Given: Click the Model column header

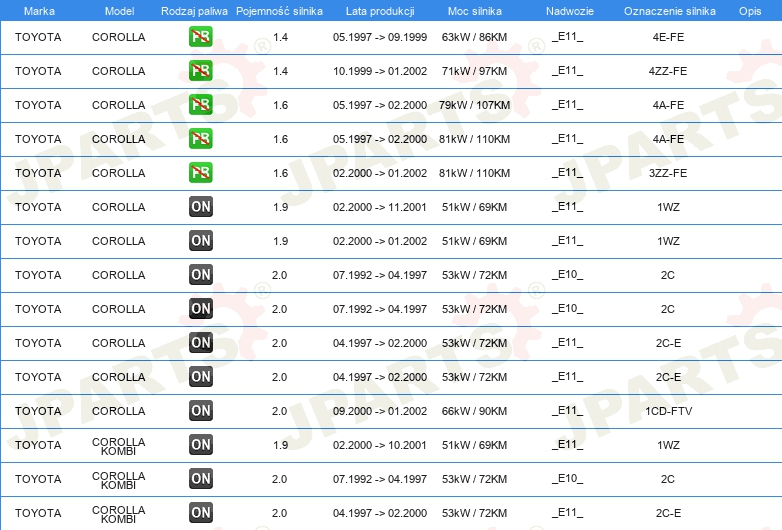Looking at the screenshot, I should 119,11.
